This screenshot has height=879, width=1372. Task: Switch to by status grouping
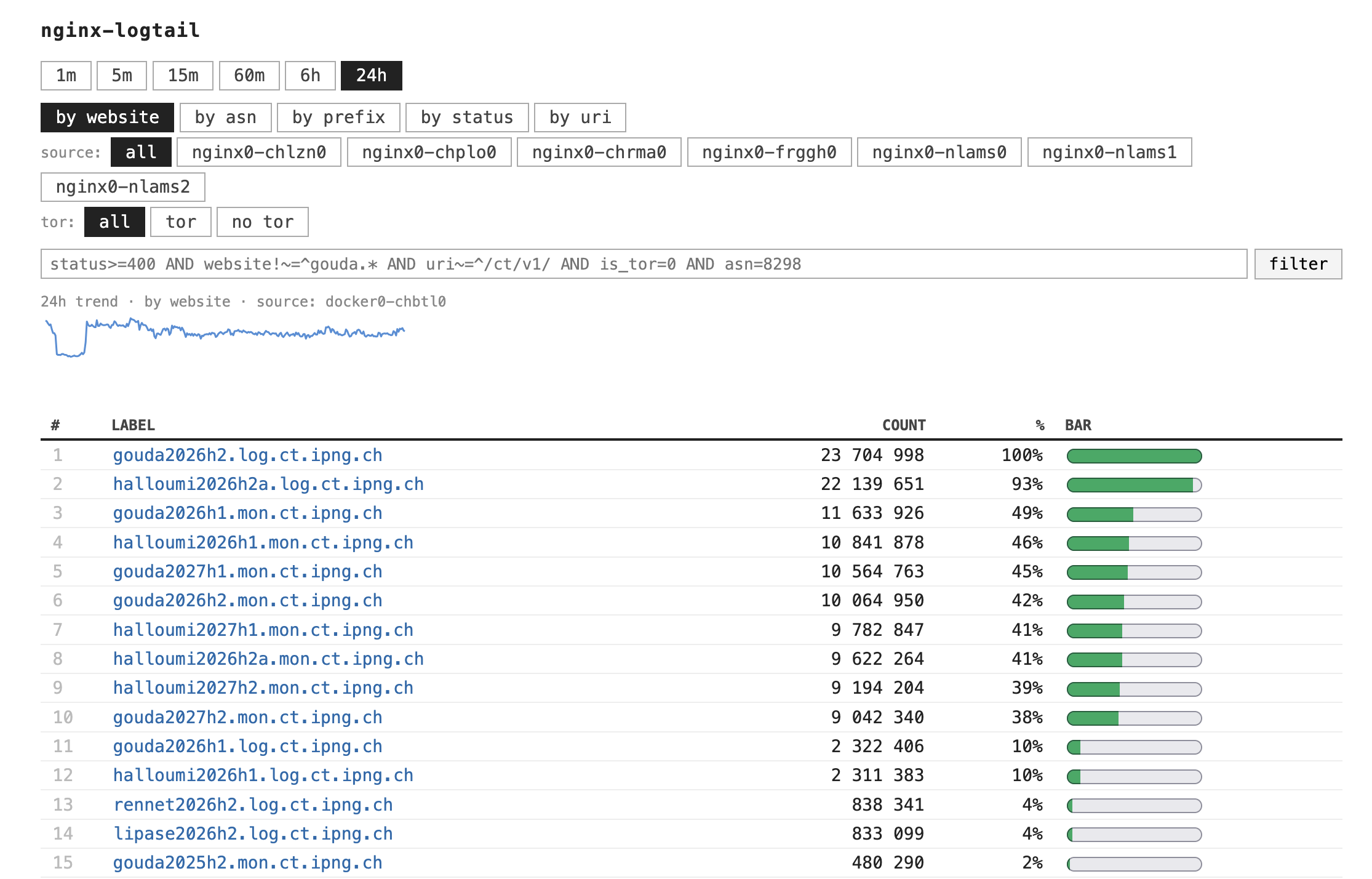click(x=466, y=118)
